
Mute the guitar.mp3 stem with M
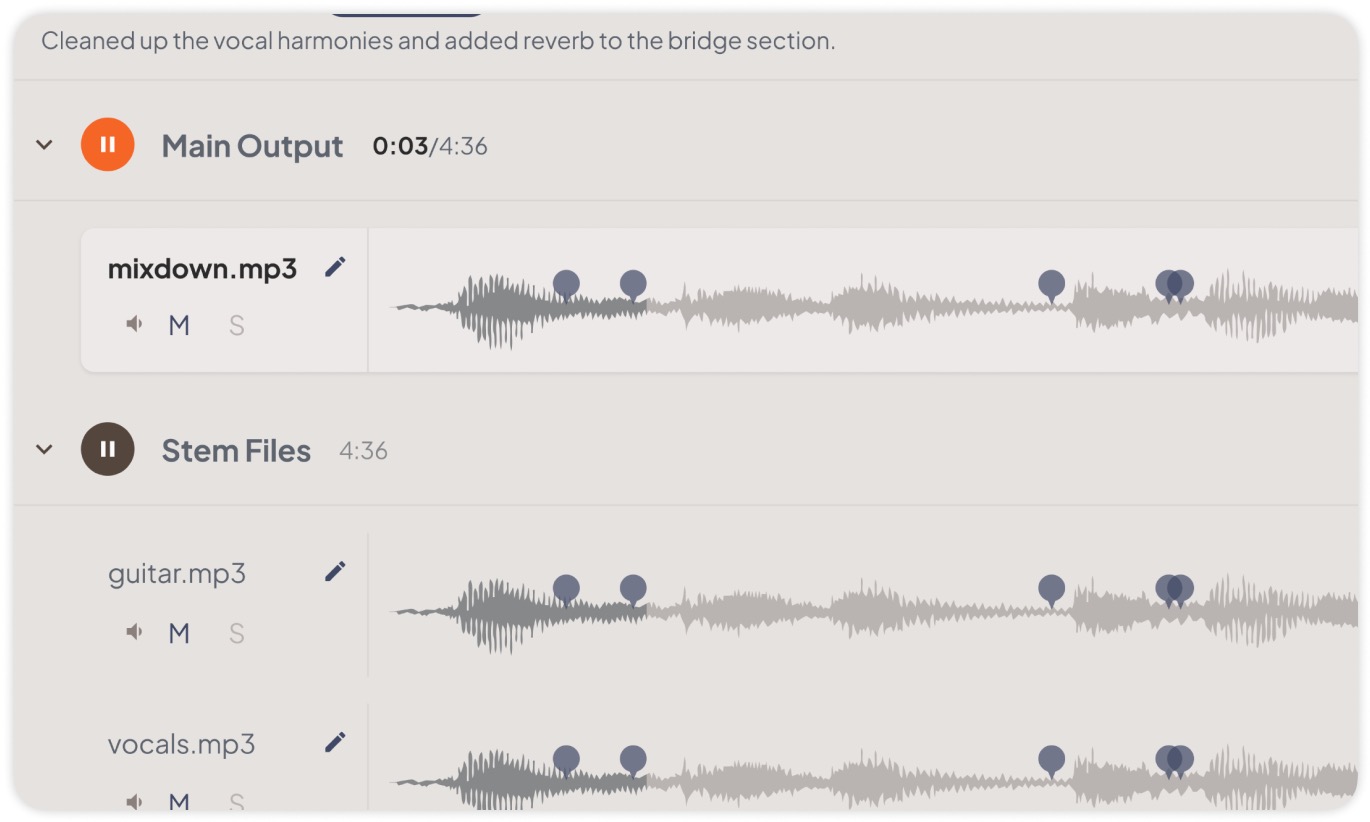[179, 633]
